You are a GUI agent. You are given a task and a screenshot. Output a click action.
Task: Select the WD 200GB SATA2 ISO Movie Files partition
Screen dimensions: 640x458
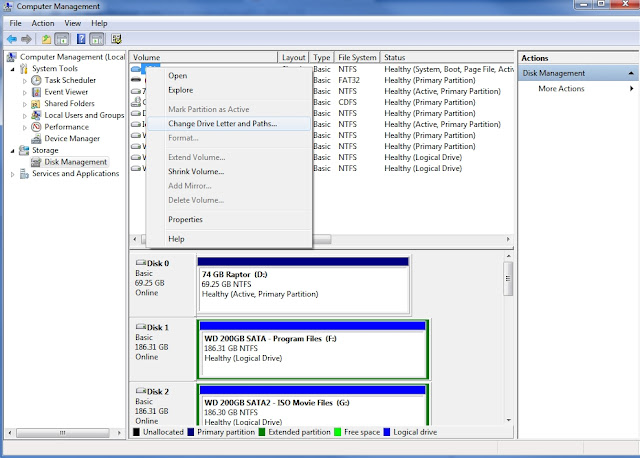[313, 405]
